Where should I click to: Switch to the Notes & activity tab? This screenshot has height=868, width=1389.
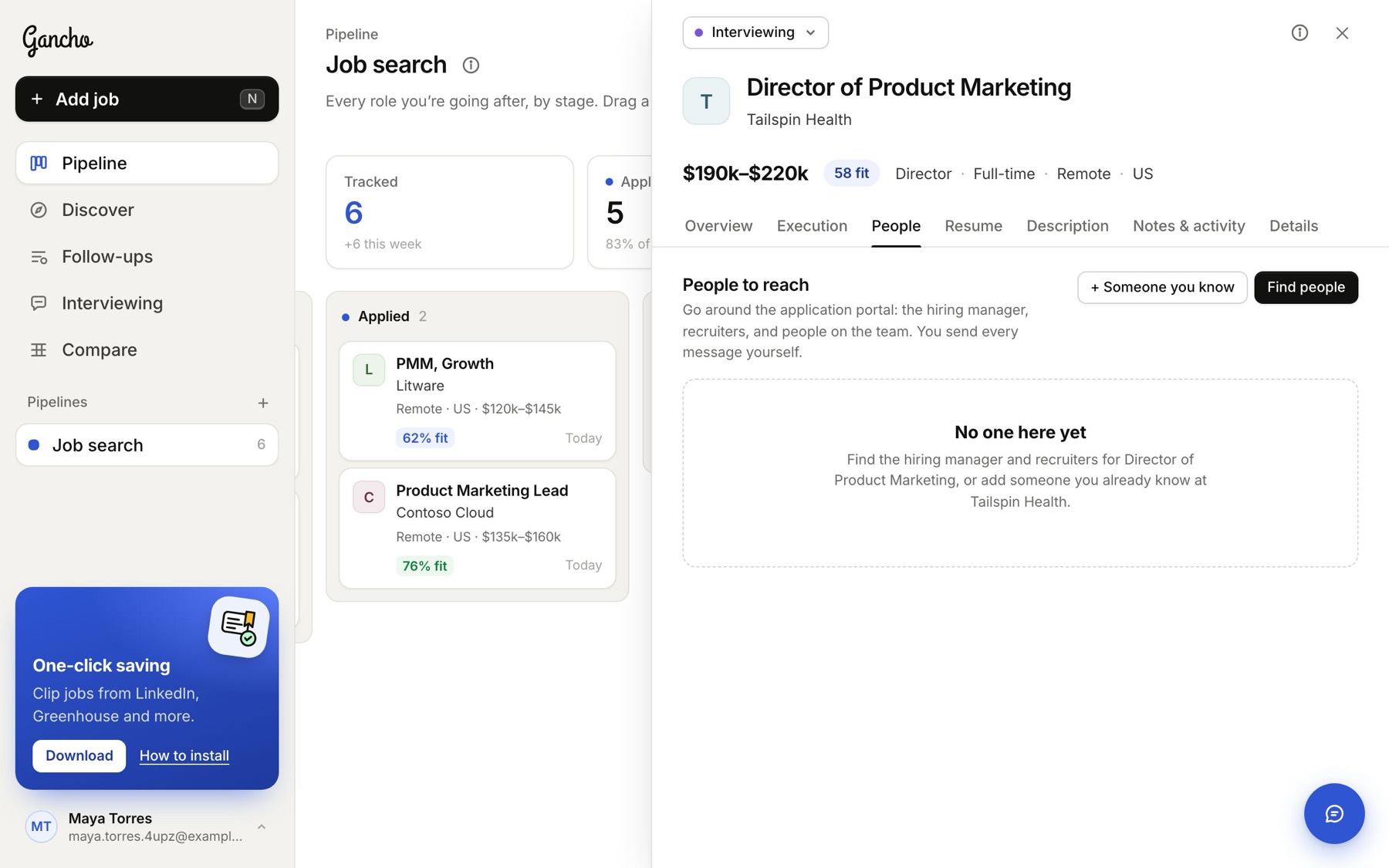click(x=1188, y=226)
